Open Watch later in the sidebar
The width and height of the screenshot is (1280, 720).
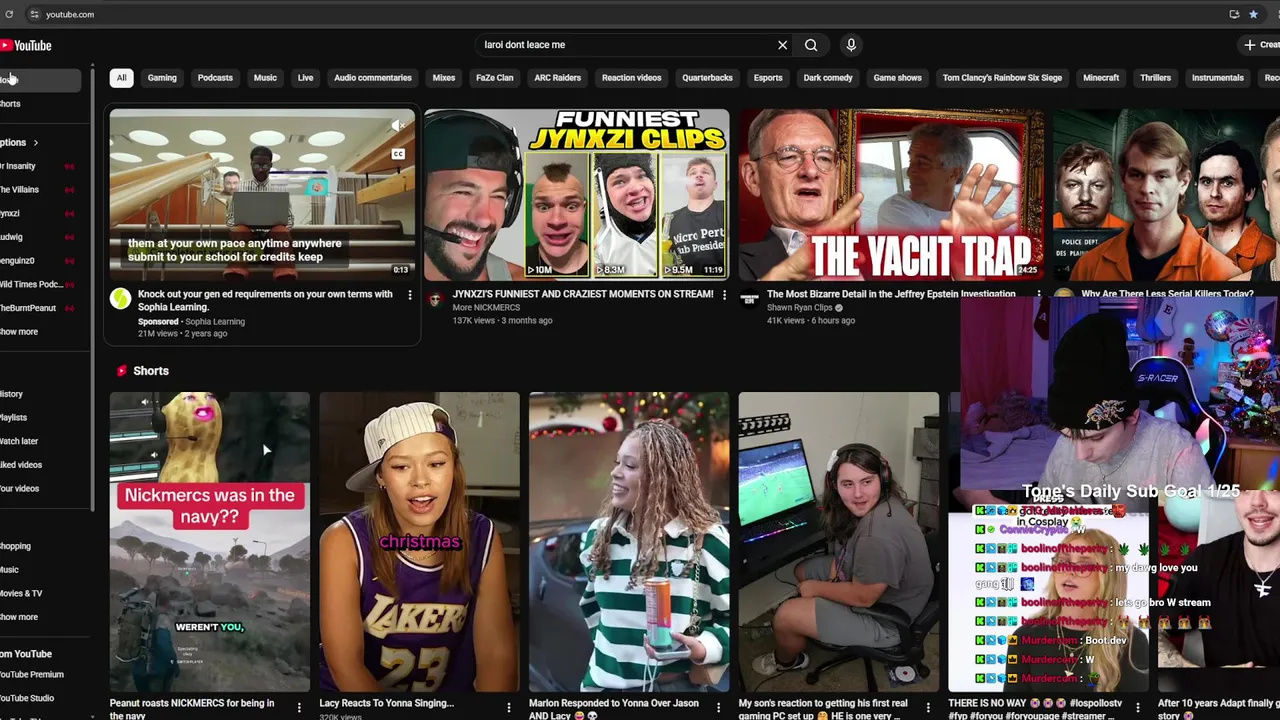pyautogui.click(x=20, y=441)
